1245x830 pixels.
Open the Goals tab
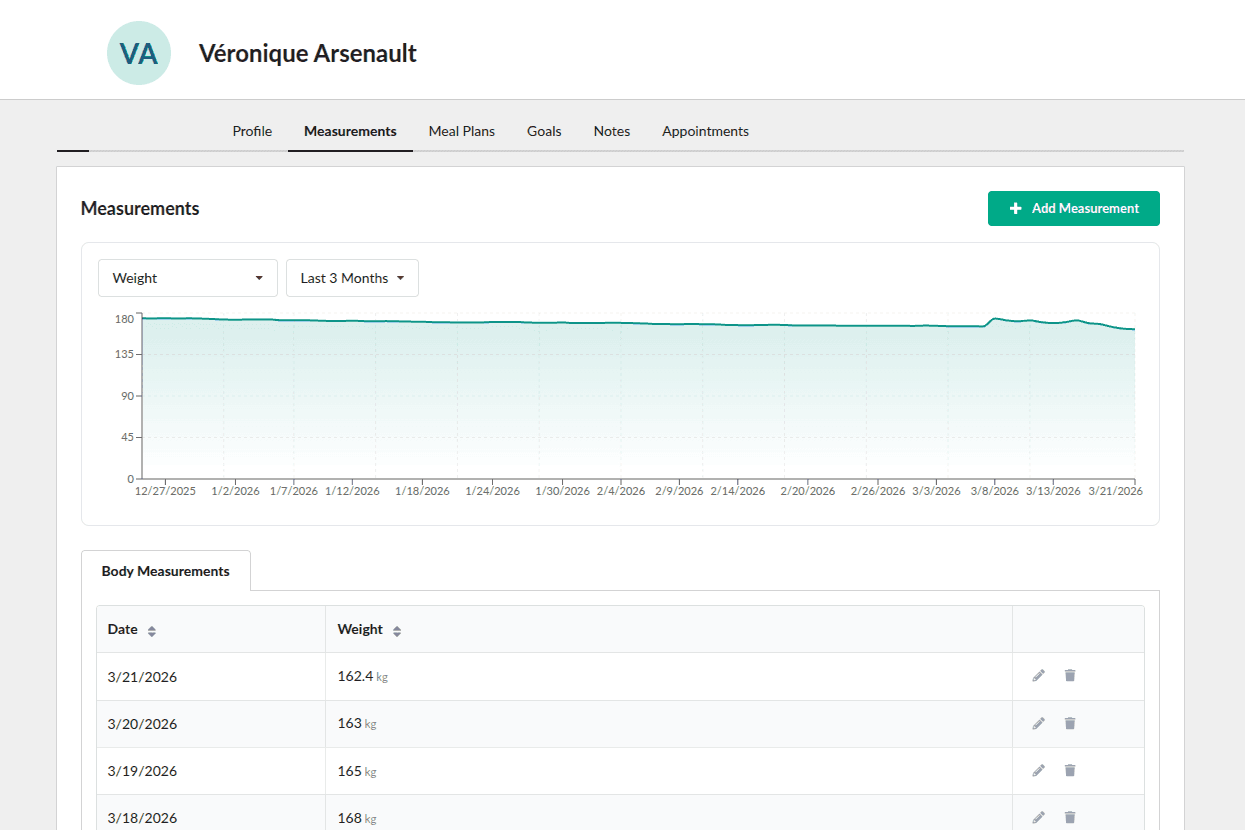pyautogui.click(x=544, y=131)
